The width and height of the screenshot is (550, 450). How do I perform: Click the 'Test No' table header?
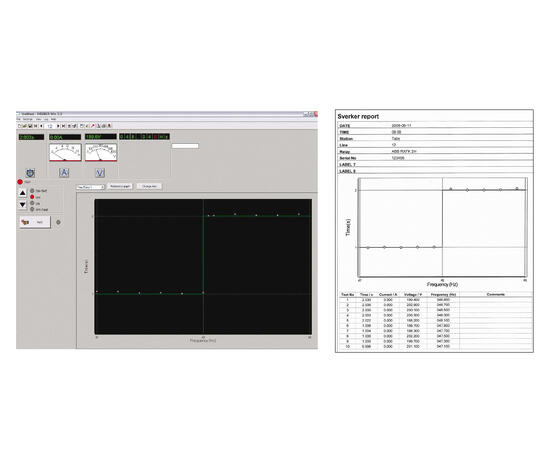tap(348, 295)
